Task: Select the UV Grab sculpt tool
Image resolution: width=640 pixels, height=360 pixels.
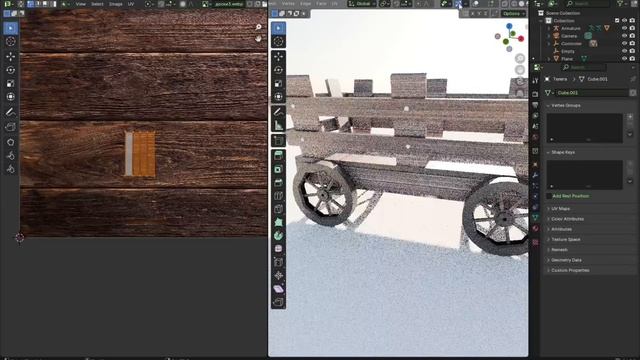Action: (11, 142)
